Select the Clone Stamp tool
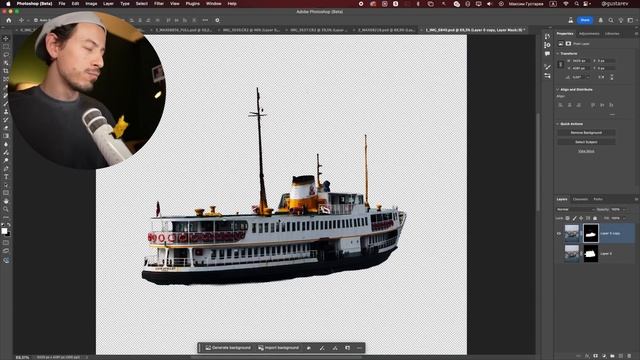 (x=6, y=111)
